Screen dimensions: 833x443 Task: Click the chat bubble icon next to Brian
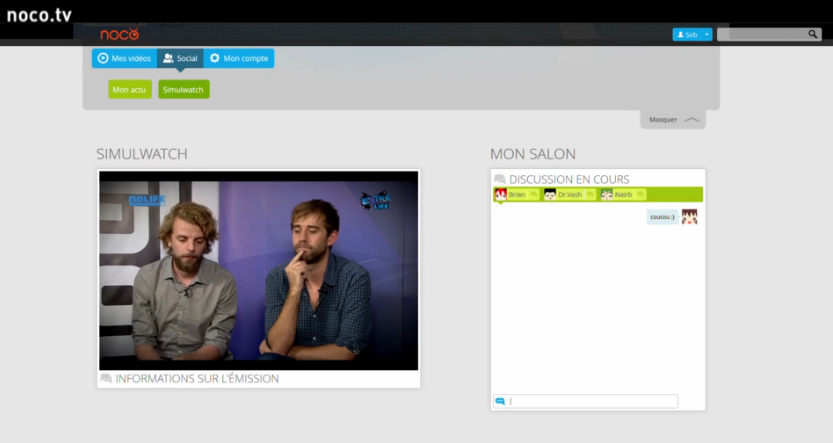click(534, 194)
